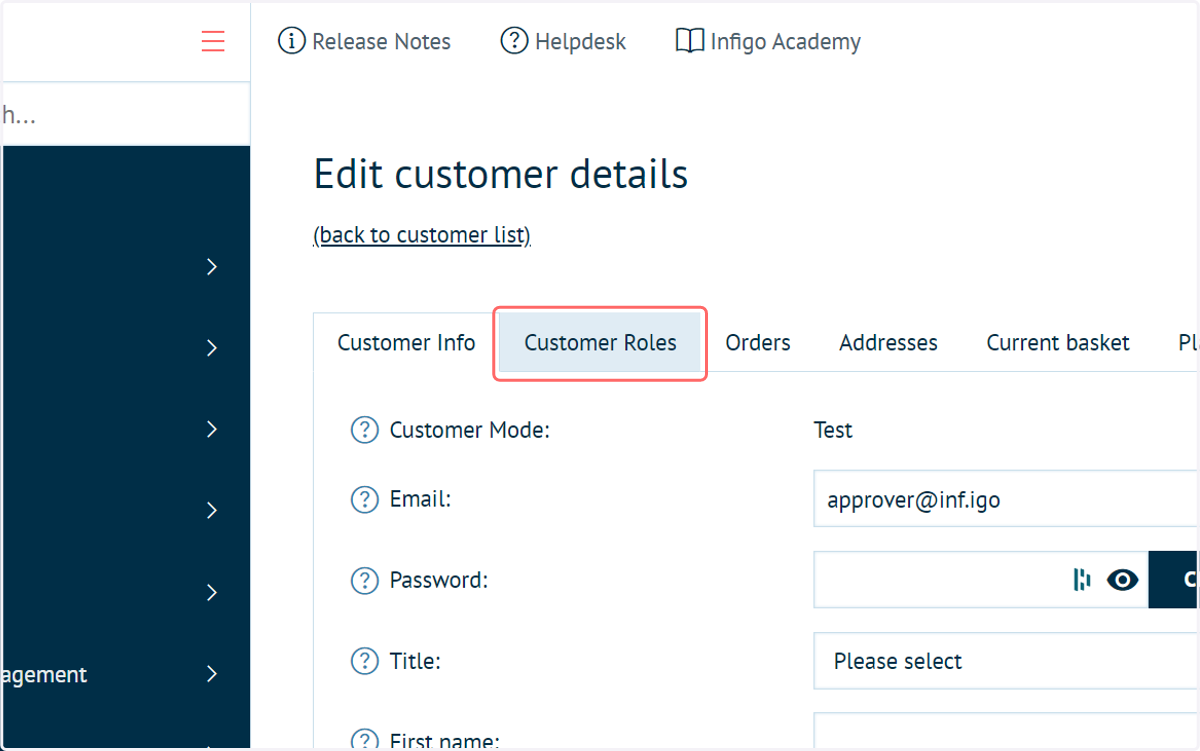Click the First name input field
Viewport: 1200px width, 751px height.
click(x=1006, y=732)
